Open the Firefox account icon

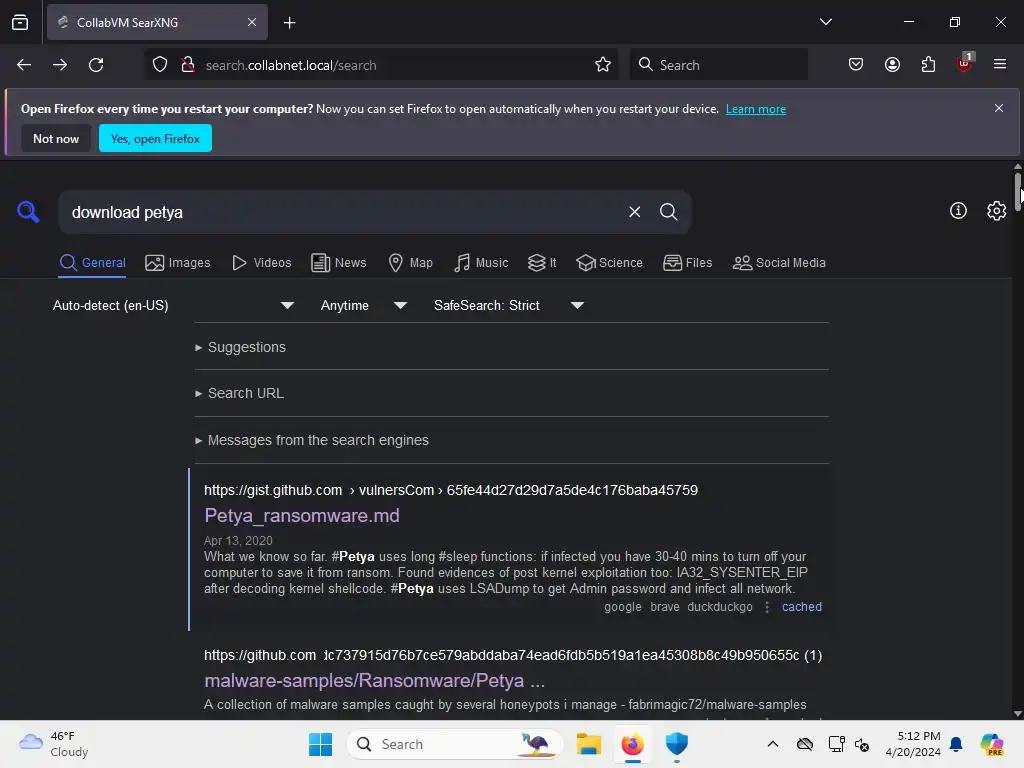coord(892,65)
